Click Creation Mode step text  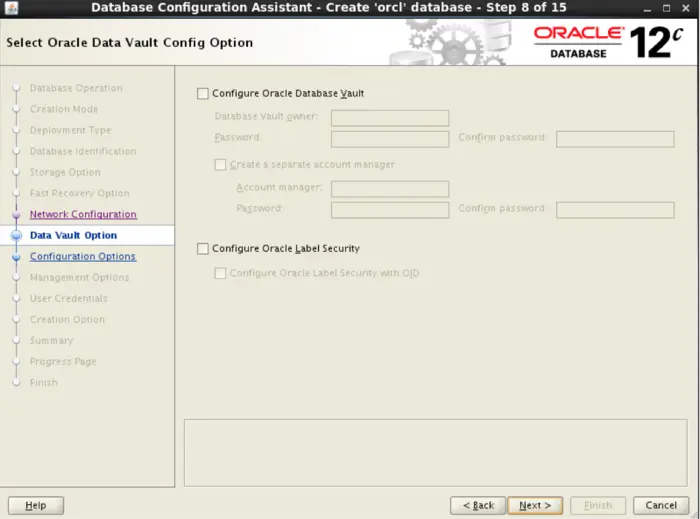tap(64, 109)
